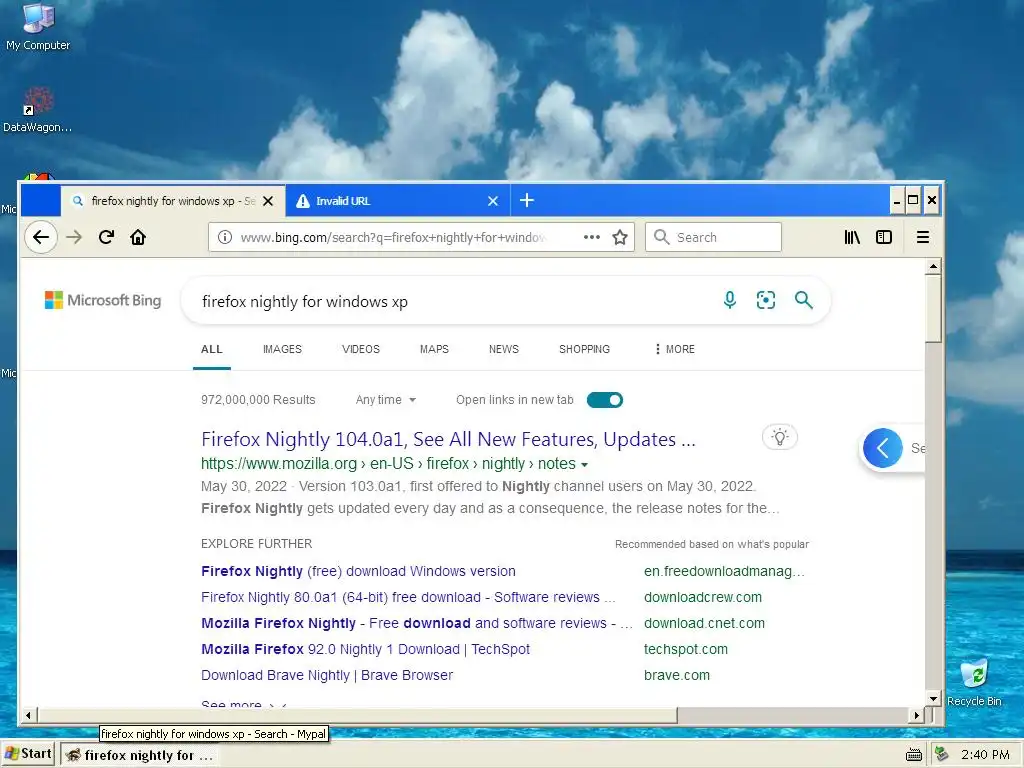Go back to the previous page

tap(41, 237)
